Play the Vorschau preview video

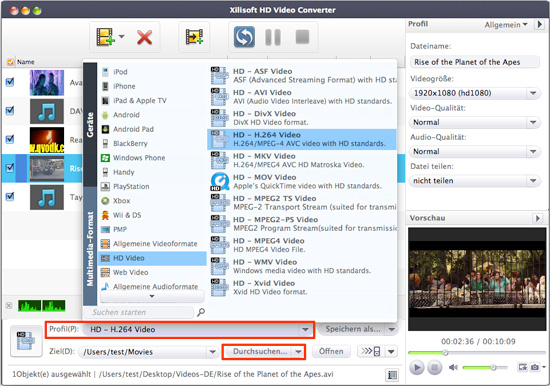[417, 367]
